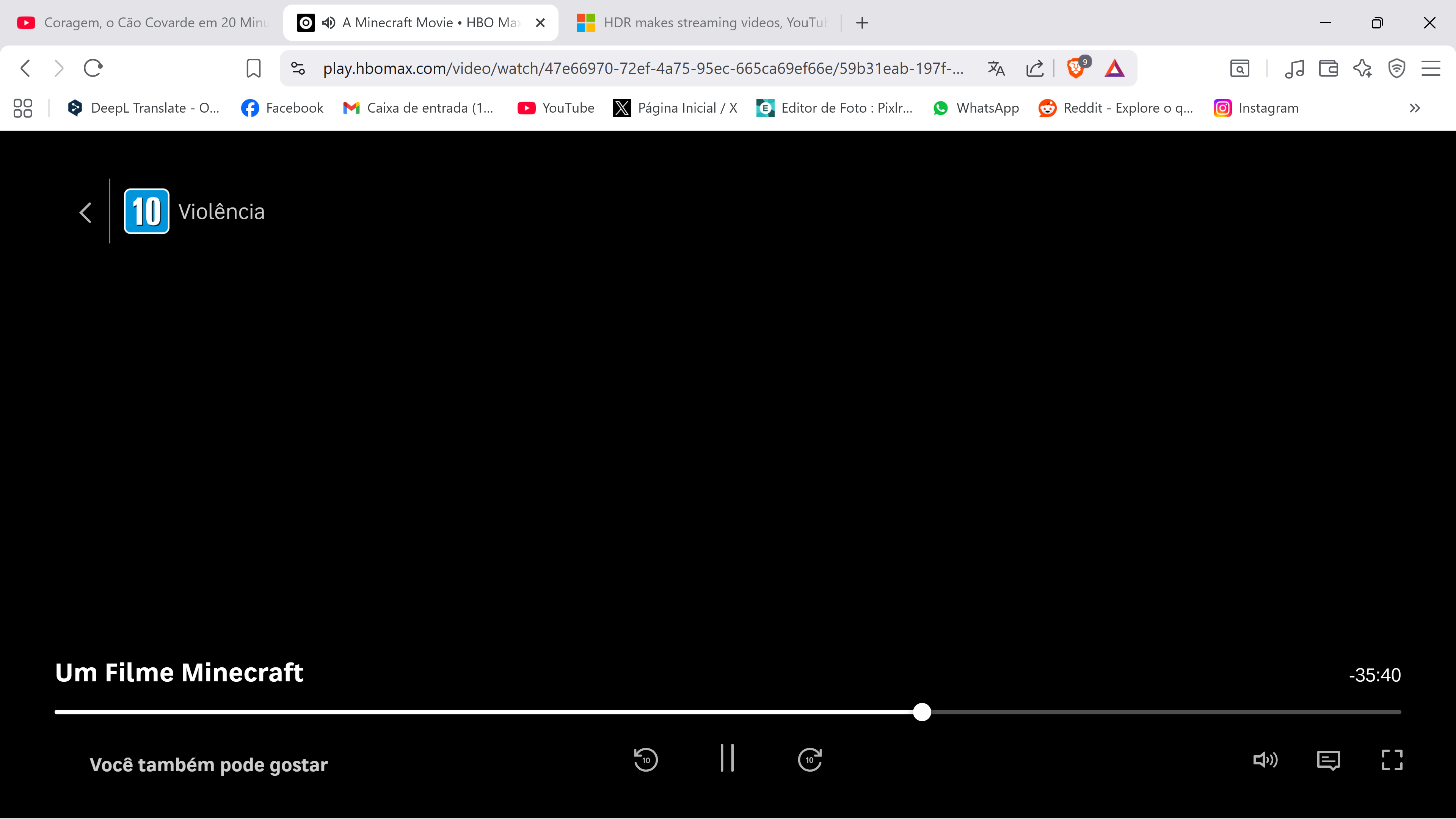Open Leo AI assistant icon

tap(1363, 68)
